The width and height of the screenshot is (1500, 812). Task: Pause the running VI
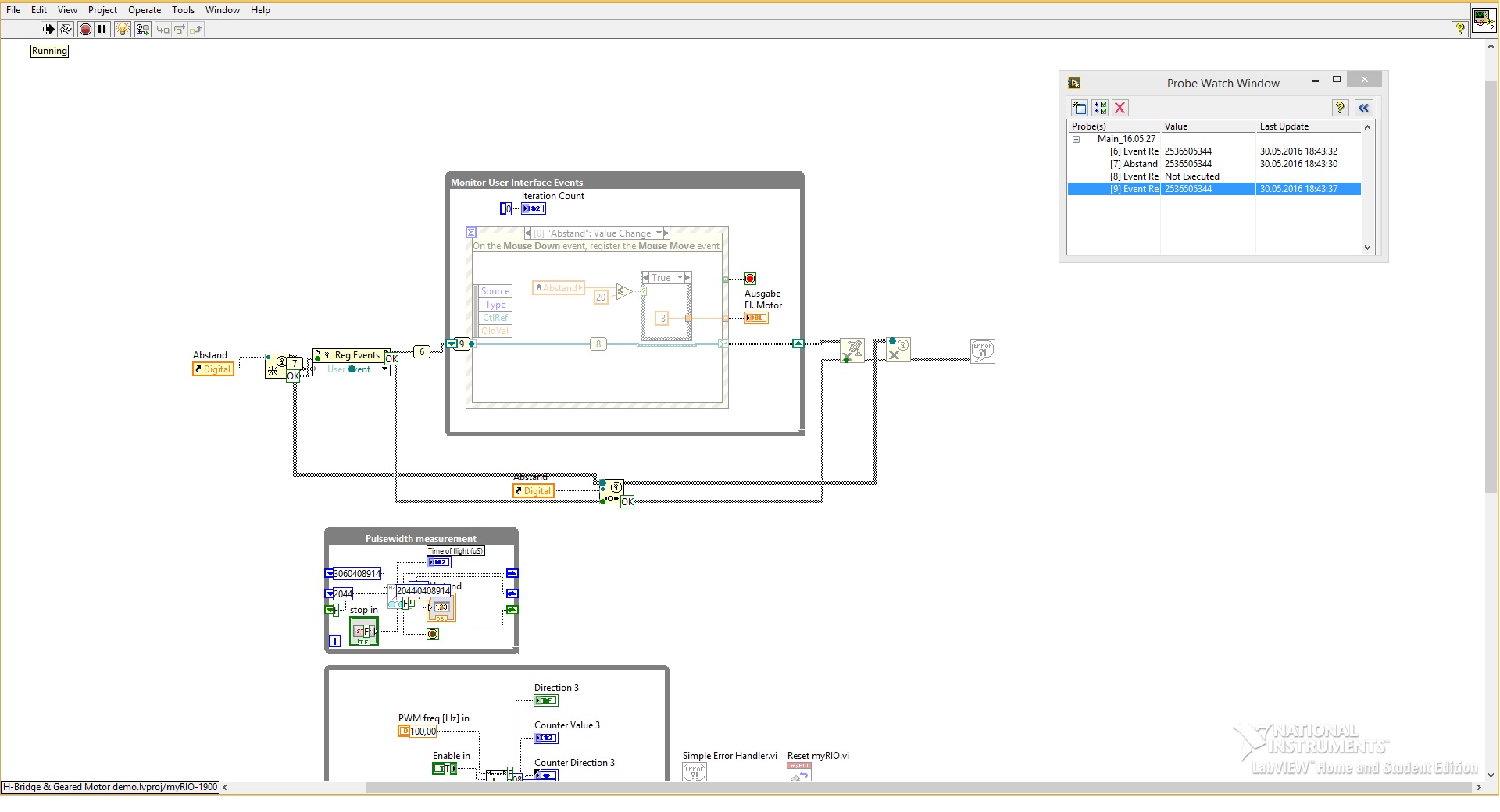coord(102,30)
